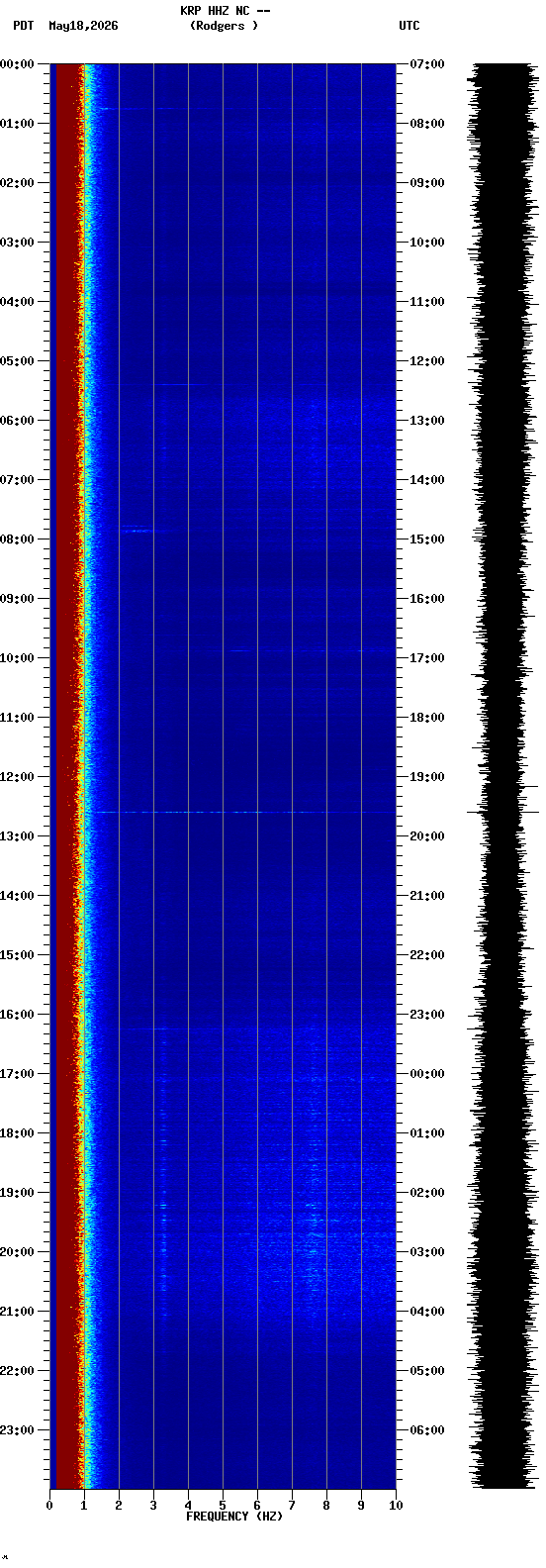Click the 14:00 UTC label on right axis
Viewport: 546px width, 1568px height.
tap(426, 480)
